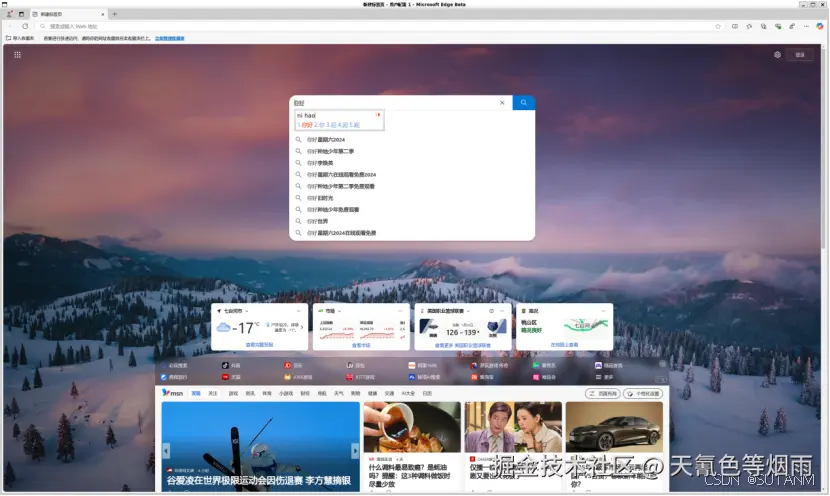Image resolution: width=830 pixels, height=496 pixels.
Task: Open the More quick links item
Action: coord(604,377)
